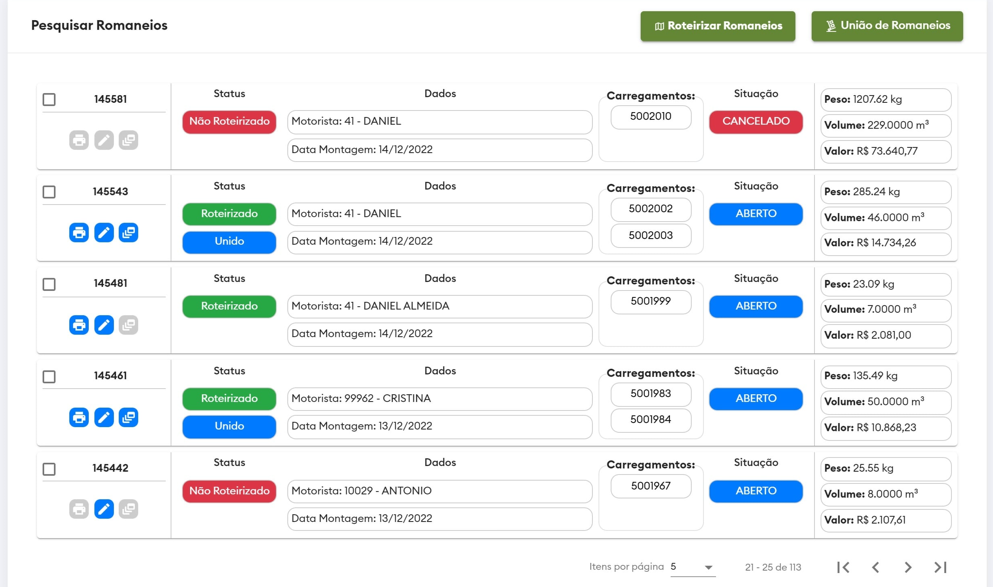
Task: Print romaneio 145543
Action: (79, 233)
